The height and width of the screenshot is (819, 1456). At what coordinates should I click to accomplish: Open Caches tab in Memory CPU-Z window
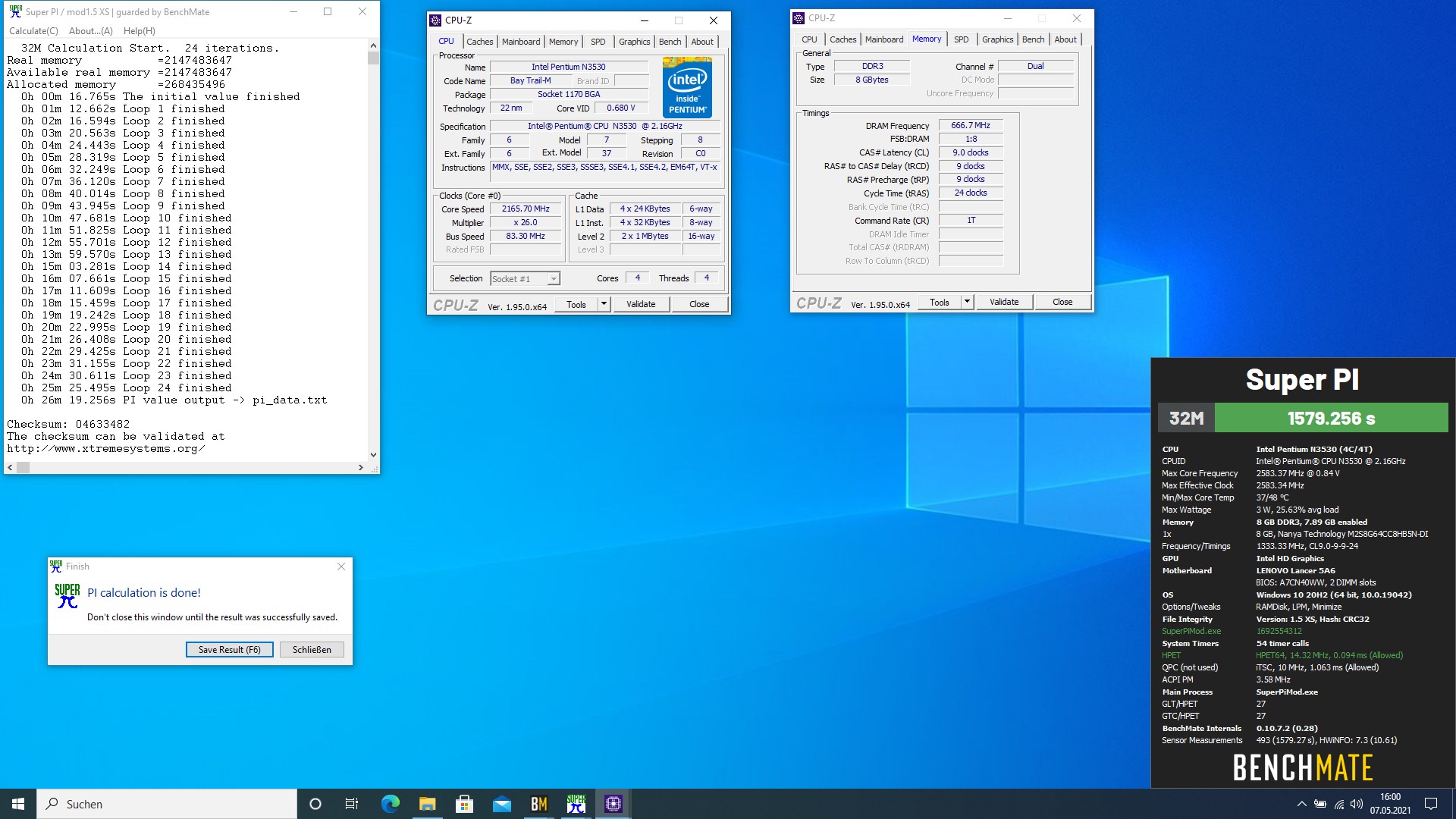(843, 39)
